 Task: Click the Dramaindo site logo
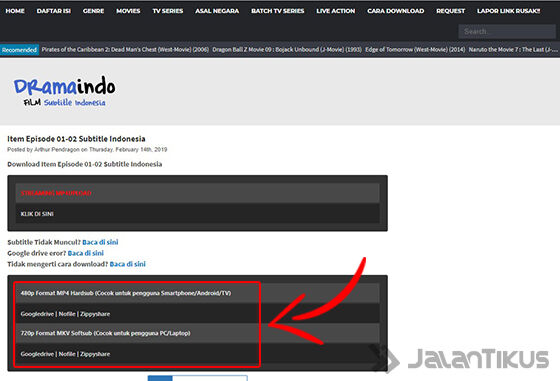64,91
